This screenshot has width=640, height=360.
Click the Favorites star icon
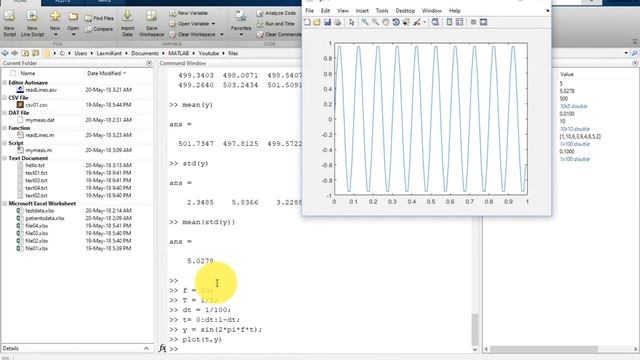(240, 16)
